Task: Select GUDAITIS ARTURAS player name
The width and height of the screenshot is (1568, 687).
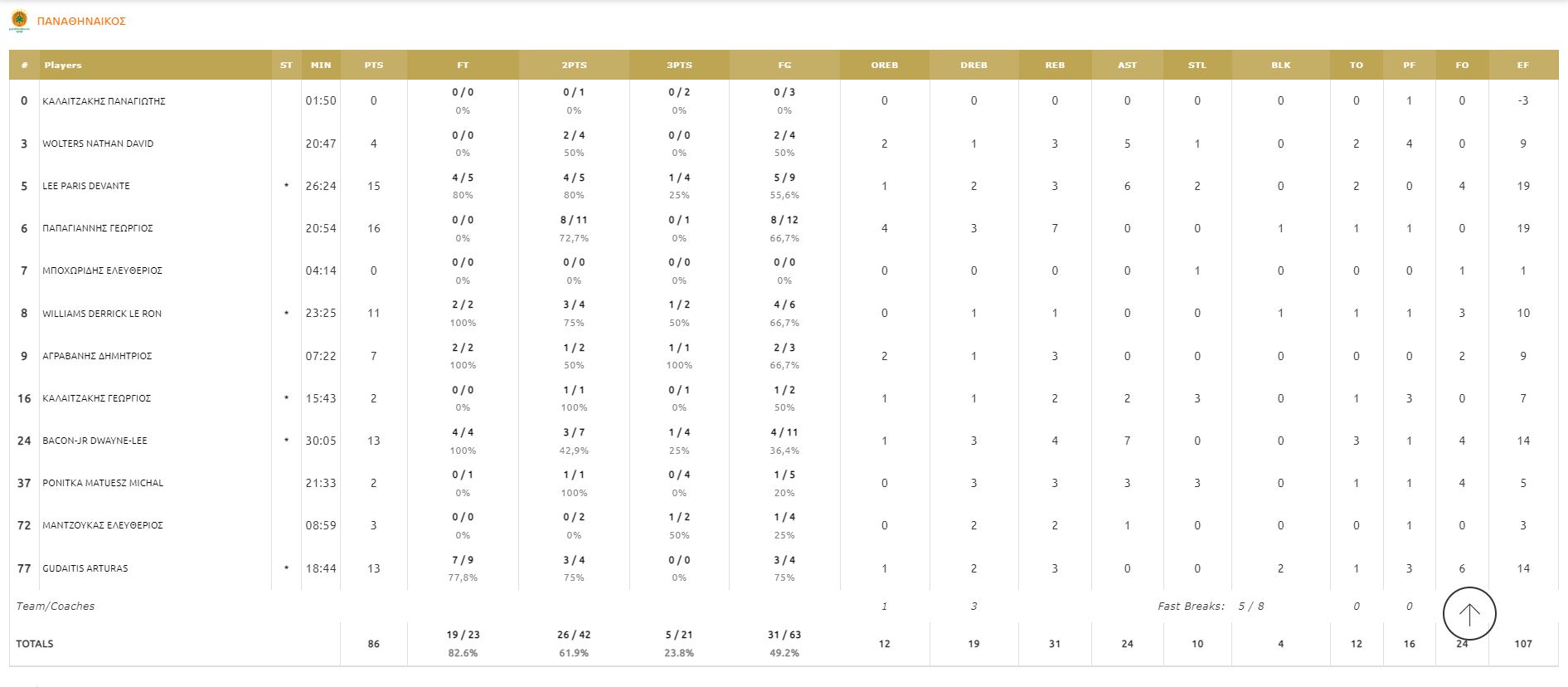Action: click(85, 568)
